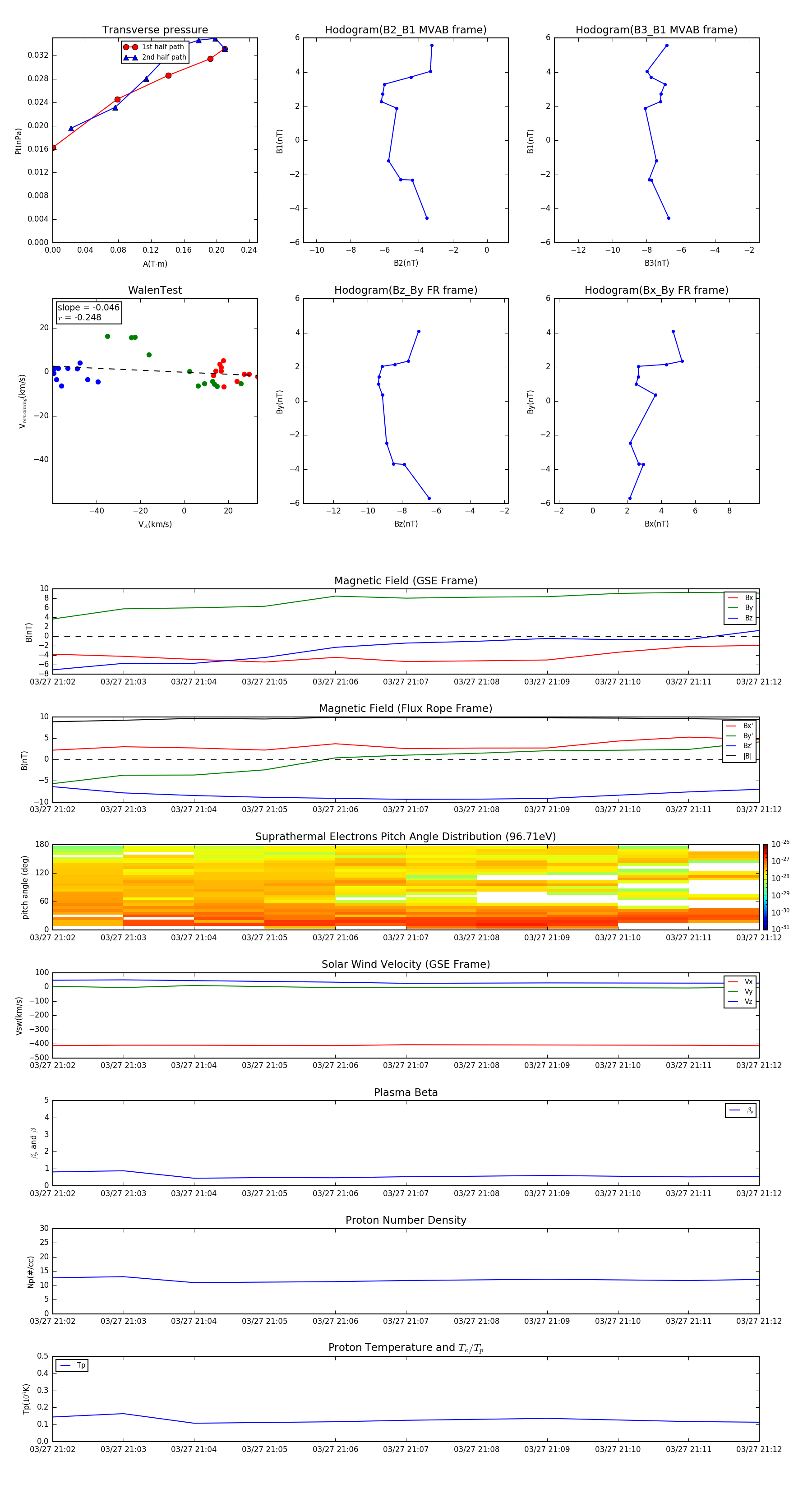Select the "slope = -0.046" annotation
Screen dimensions: 812x1489
pos(88,308)
